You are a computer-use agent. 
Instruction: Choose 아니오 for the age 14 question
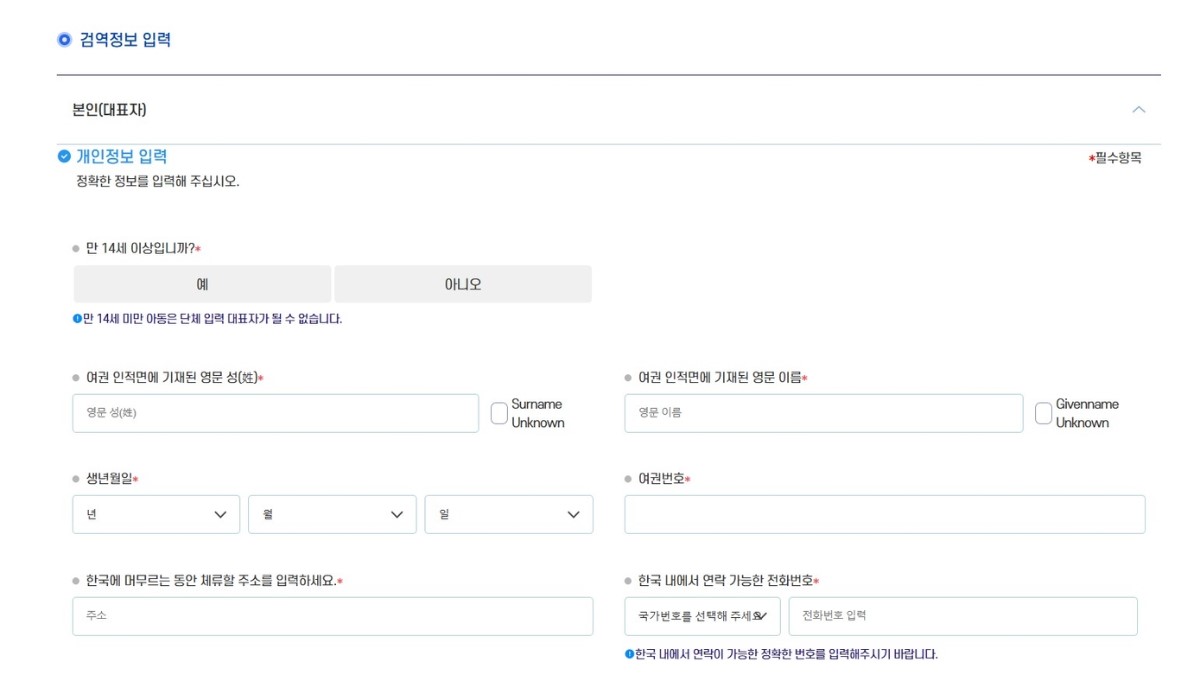coord(463,284)
